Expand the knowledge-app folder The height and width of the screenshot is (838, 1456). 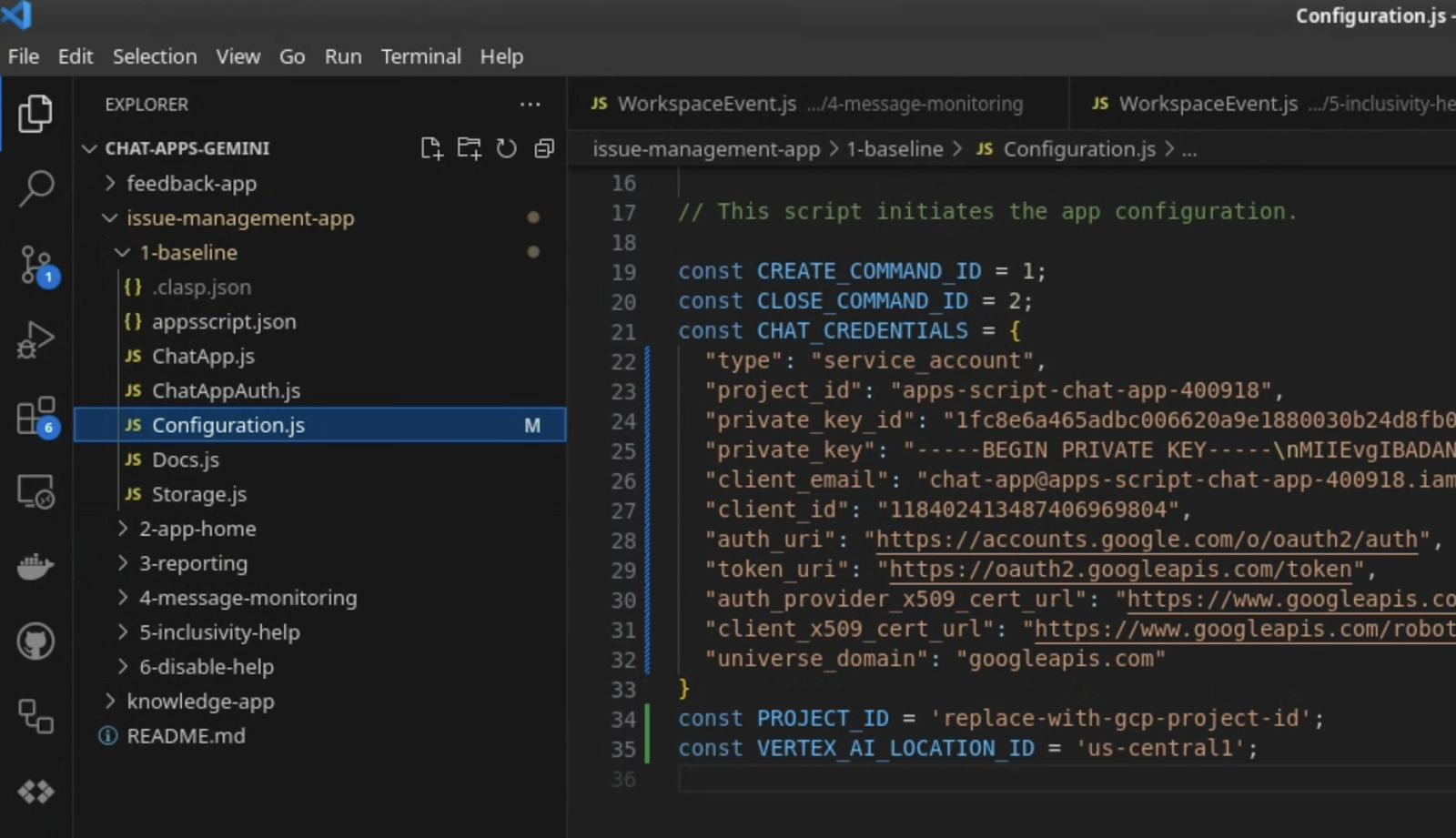click(x=200, y=702)
